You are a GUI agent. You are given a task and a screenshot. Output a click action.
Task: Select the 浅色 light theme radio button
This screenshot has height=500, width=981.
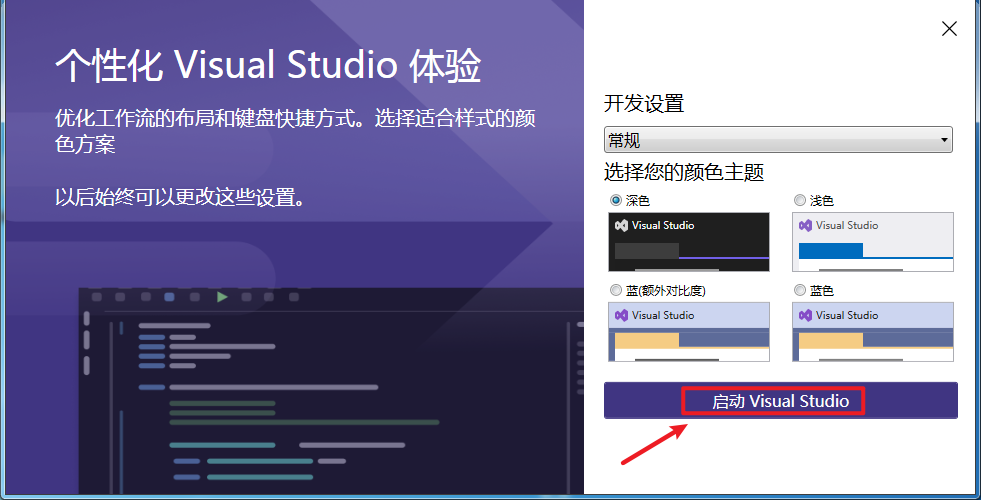coord(800,200)
